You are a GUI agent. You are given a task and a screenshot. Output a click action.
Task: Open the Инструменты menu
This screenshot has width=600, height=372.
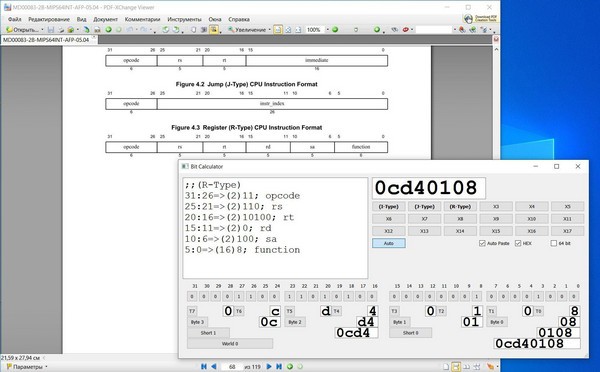(x=184, y=19)
